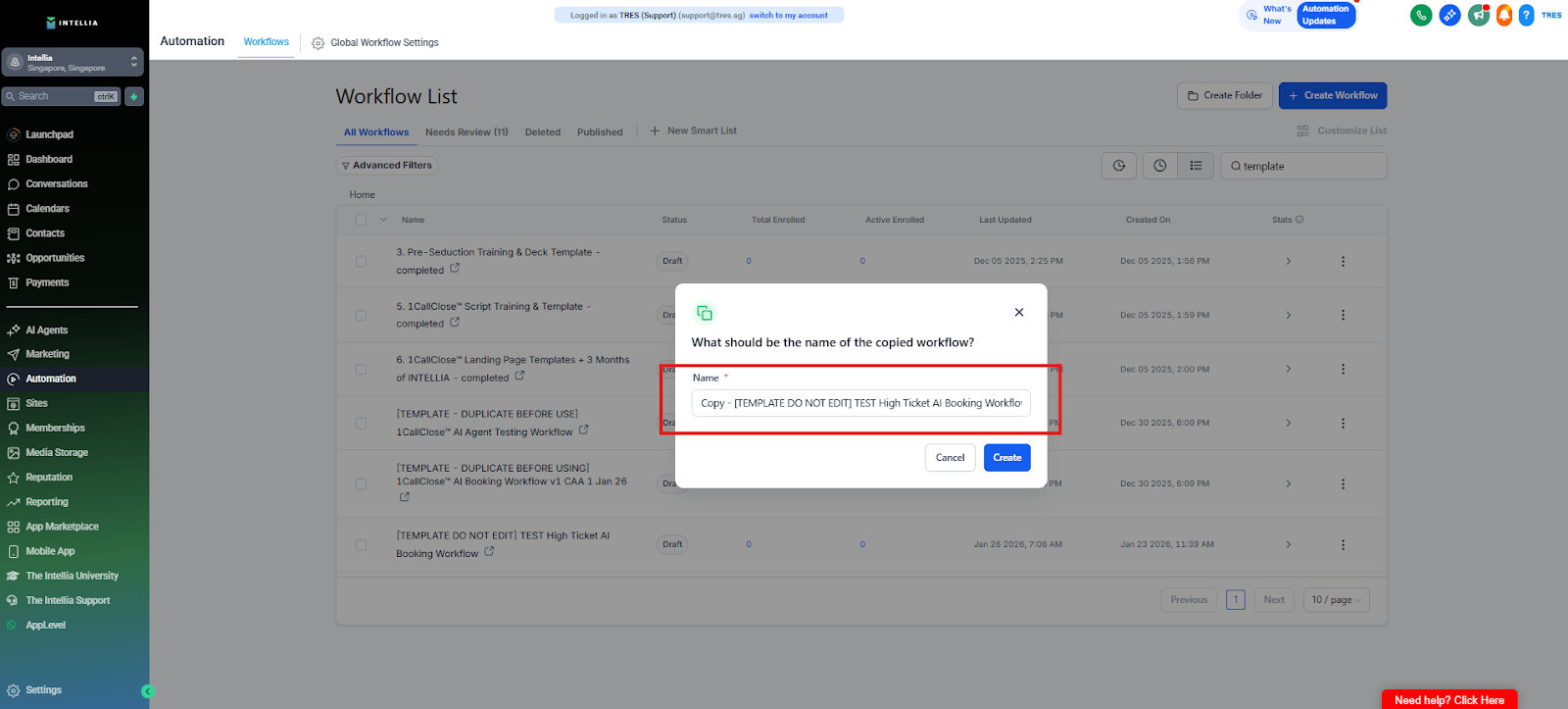
Task: Expand stats chevron for Booking Workflow v1 CAA row
Action: point(1288,483)
